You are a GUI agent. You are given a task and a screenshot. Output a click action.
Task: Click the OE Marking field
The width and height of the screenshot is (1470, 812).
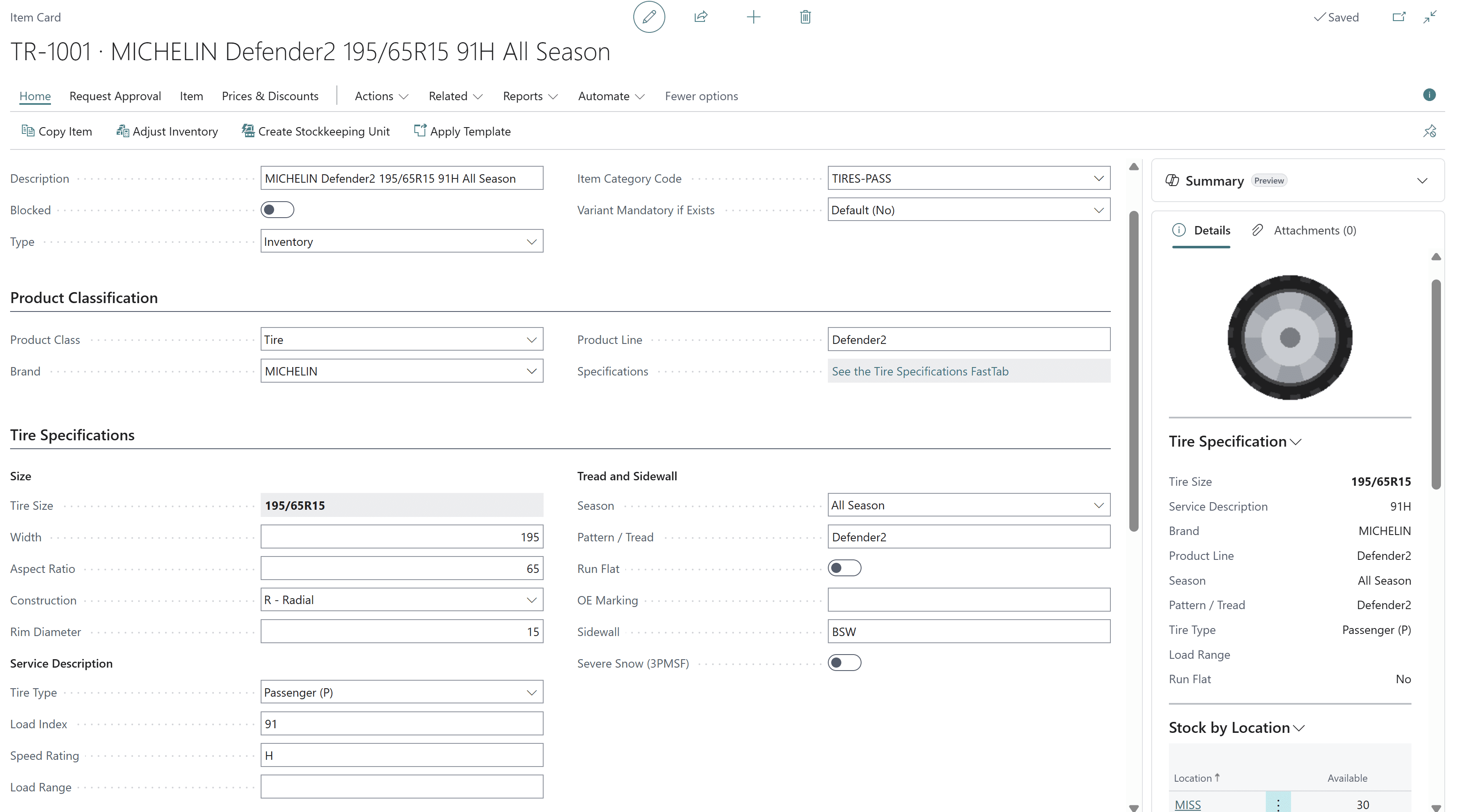[x=969, y=600]
